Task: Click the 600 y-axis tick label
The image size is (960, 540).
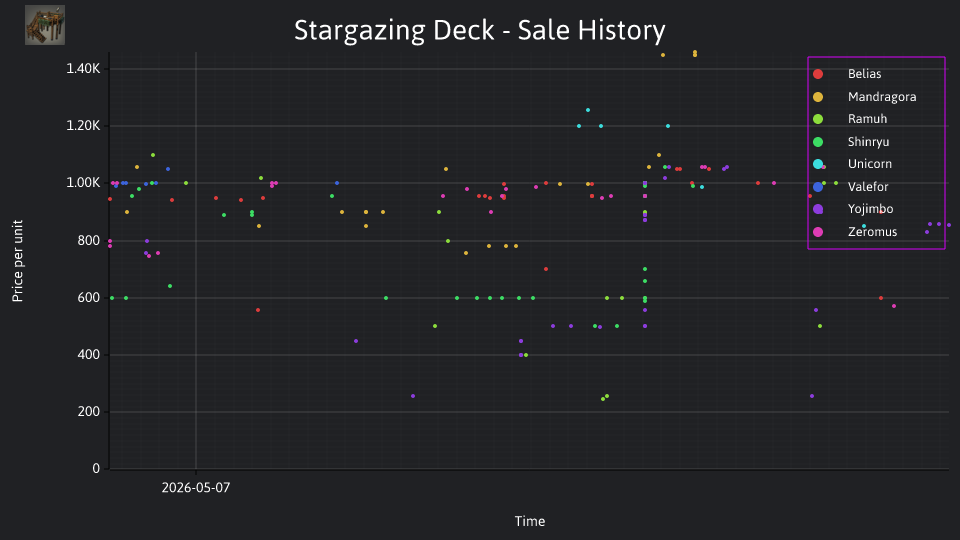Action: (x=88, y=298)
